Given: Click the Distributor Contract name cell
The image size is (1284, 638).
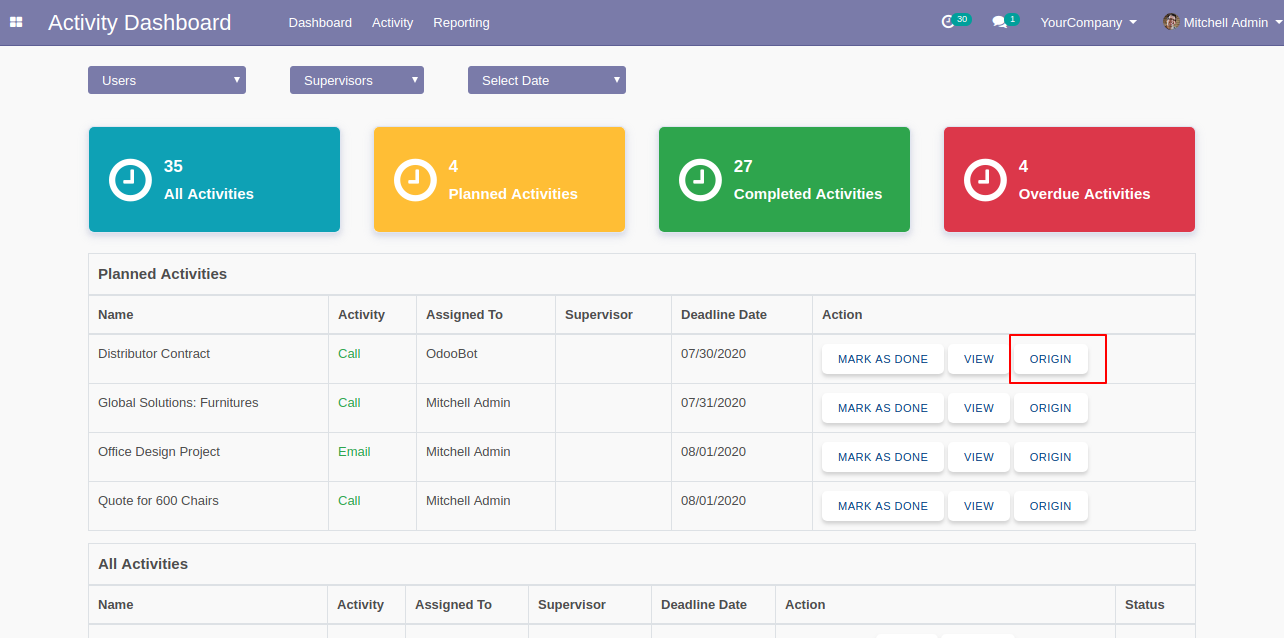Looking at the screenshot, I should 208,359.
